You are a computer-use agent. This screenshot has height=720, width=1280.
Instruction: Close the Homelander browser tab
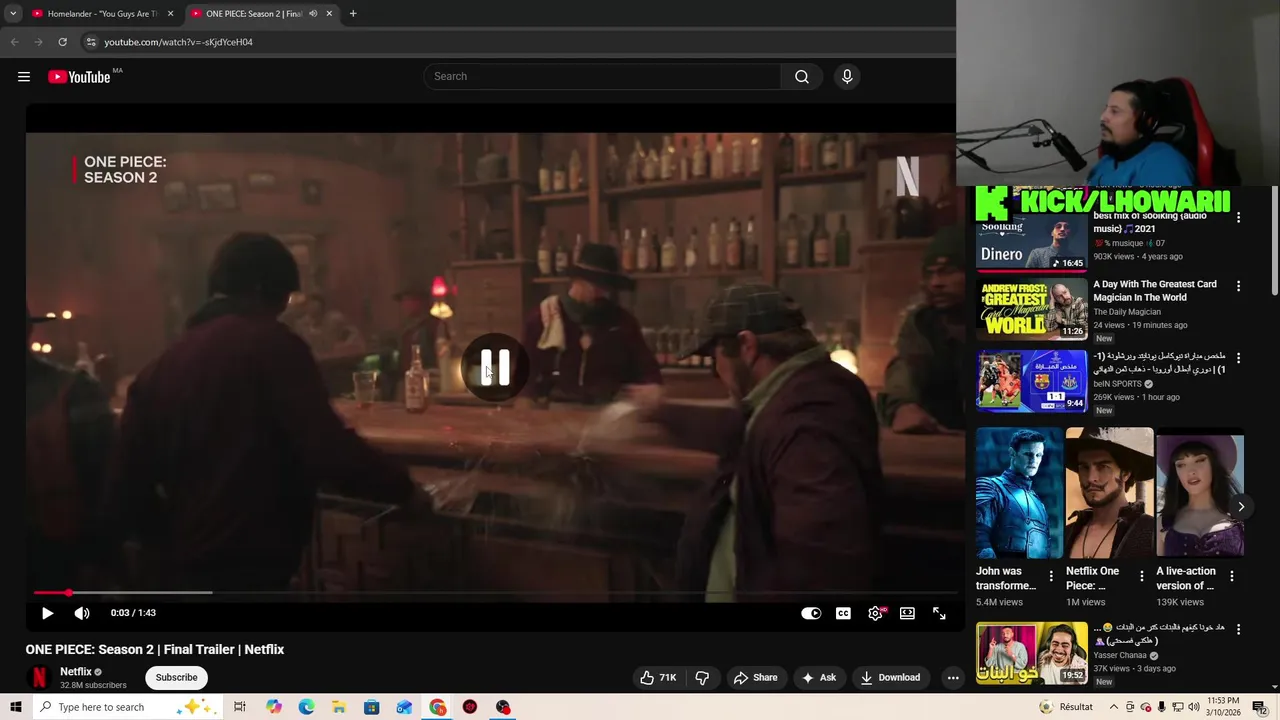click(170, 14)
